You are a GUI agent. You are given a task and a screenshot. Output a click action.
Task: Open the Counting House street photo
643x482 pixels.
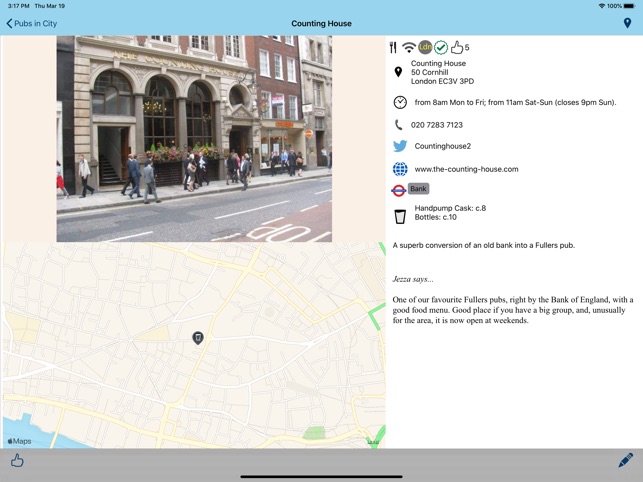pos(194,139)
